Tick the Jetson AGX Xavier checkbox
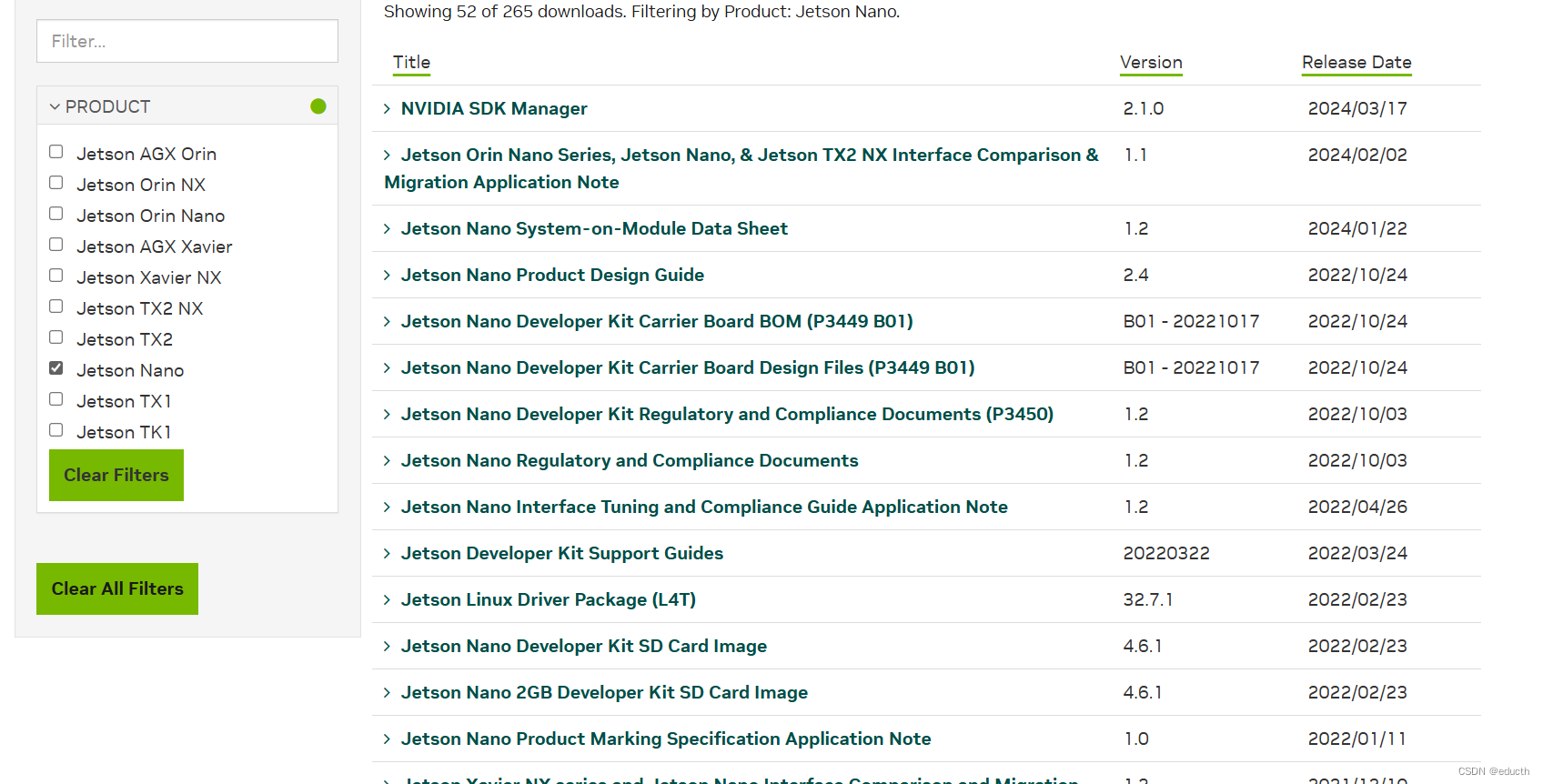This screenshot has height=784, width=1543. tap(56, 245)
